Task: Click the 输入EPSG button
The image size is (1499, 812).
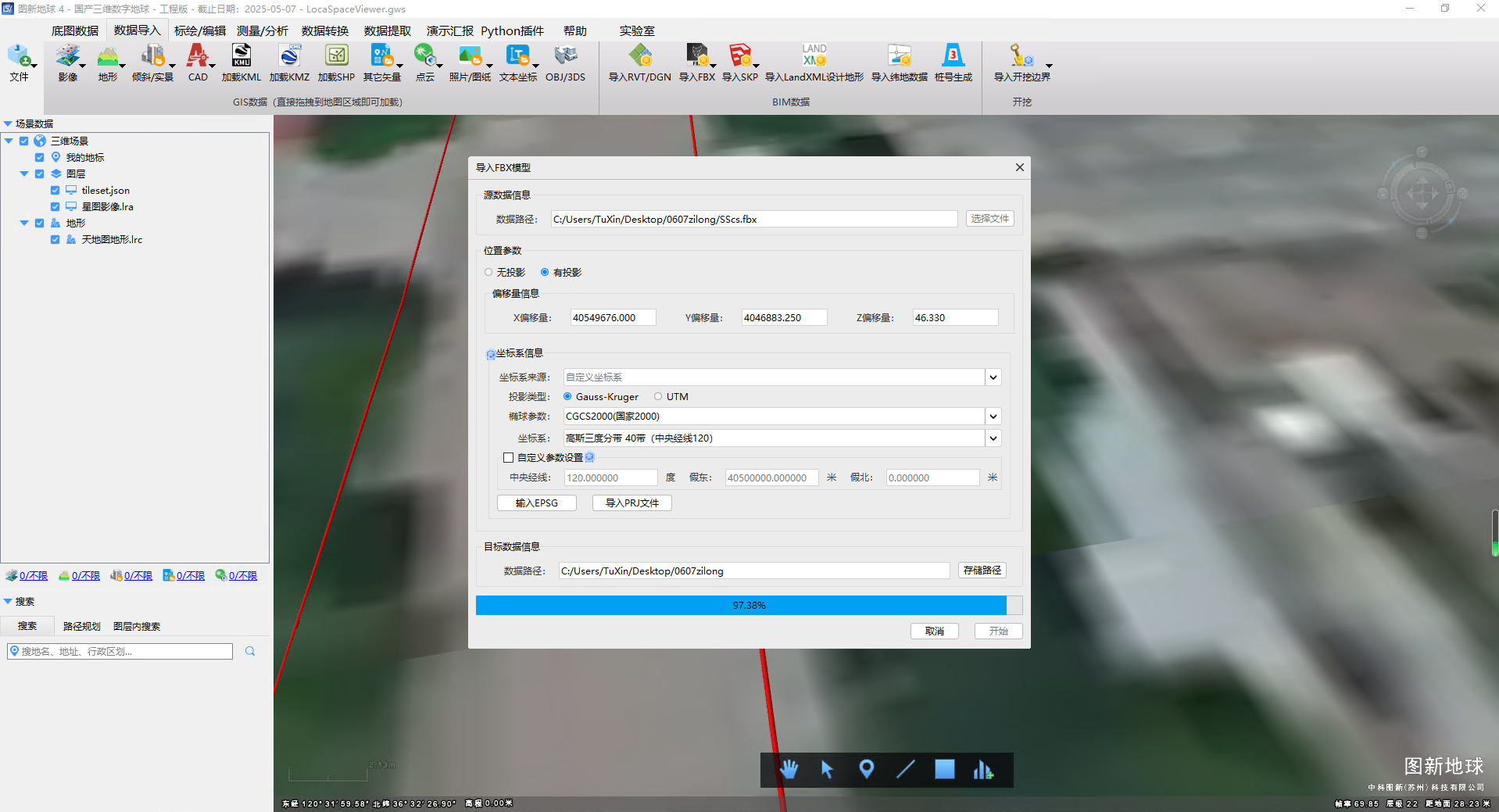Action: pyautogui.click(x=537, y=503)
